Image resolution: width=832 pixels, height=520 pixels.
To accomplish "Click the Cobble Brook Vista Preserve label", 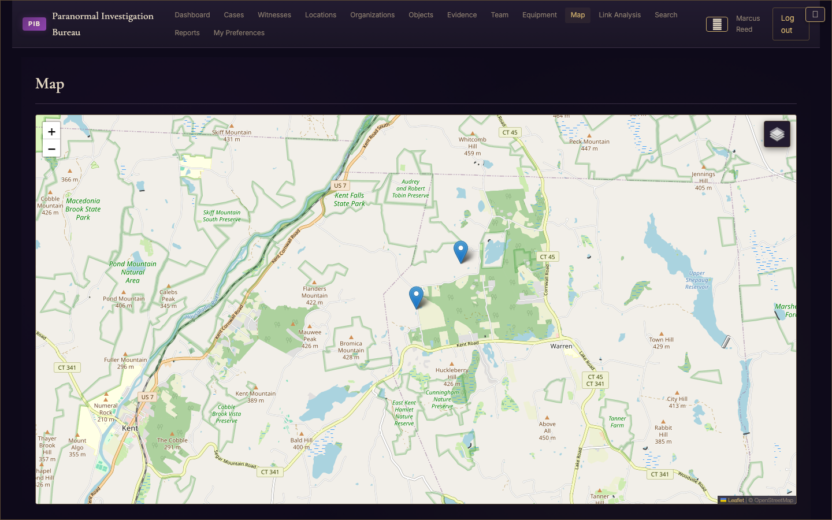I will point(227,414).
